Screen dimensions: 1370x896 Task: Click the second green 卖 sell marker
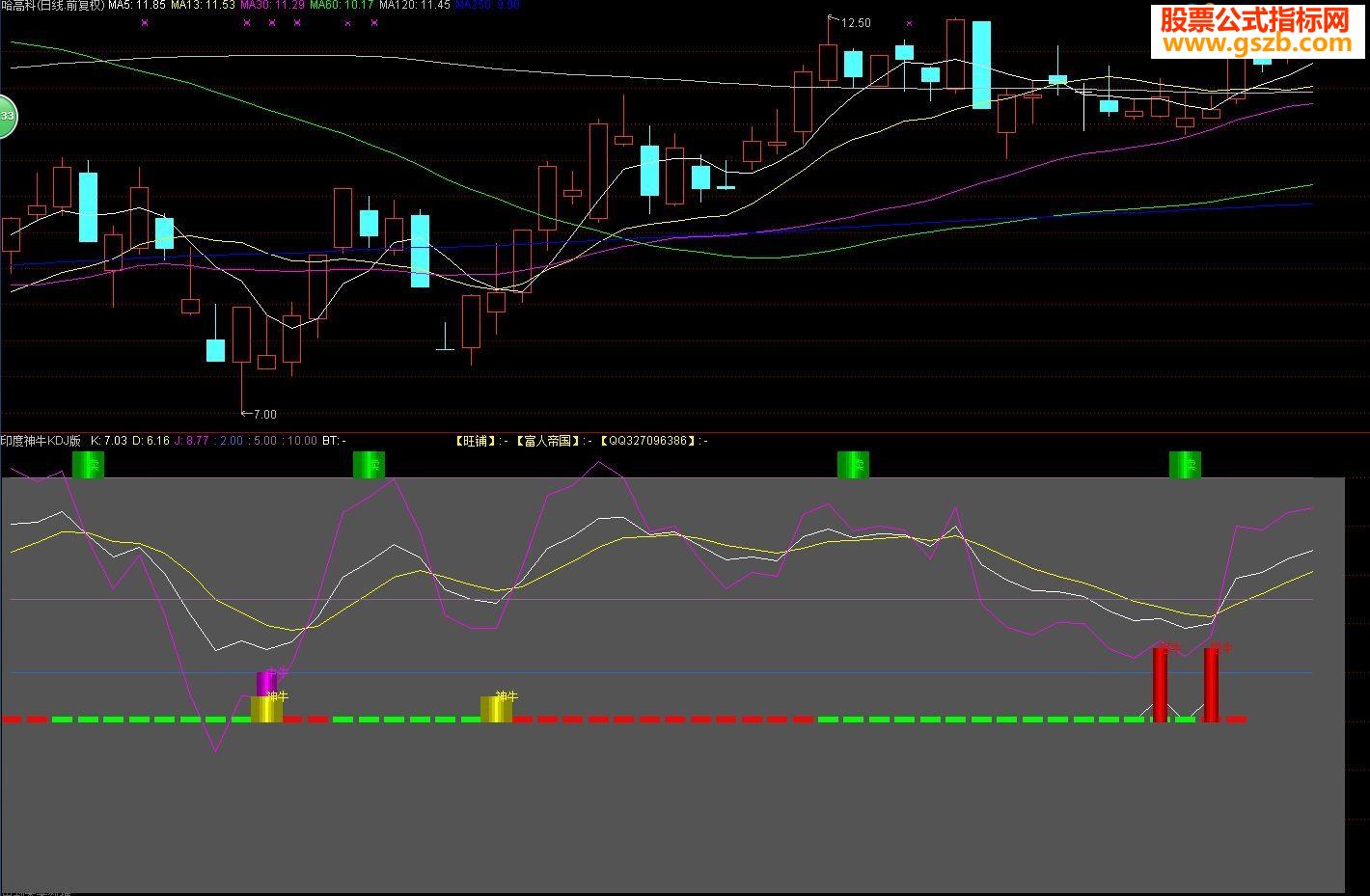(x=370, y=465)
